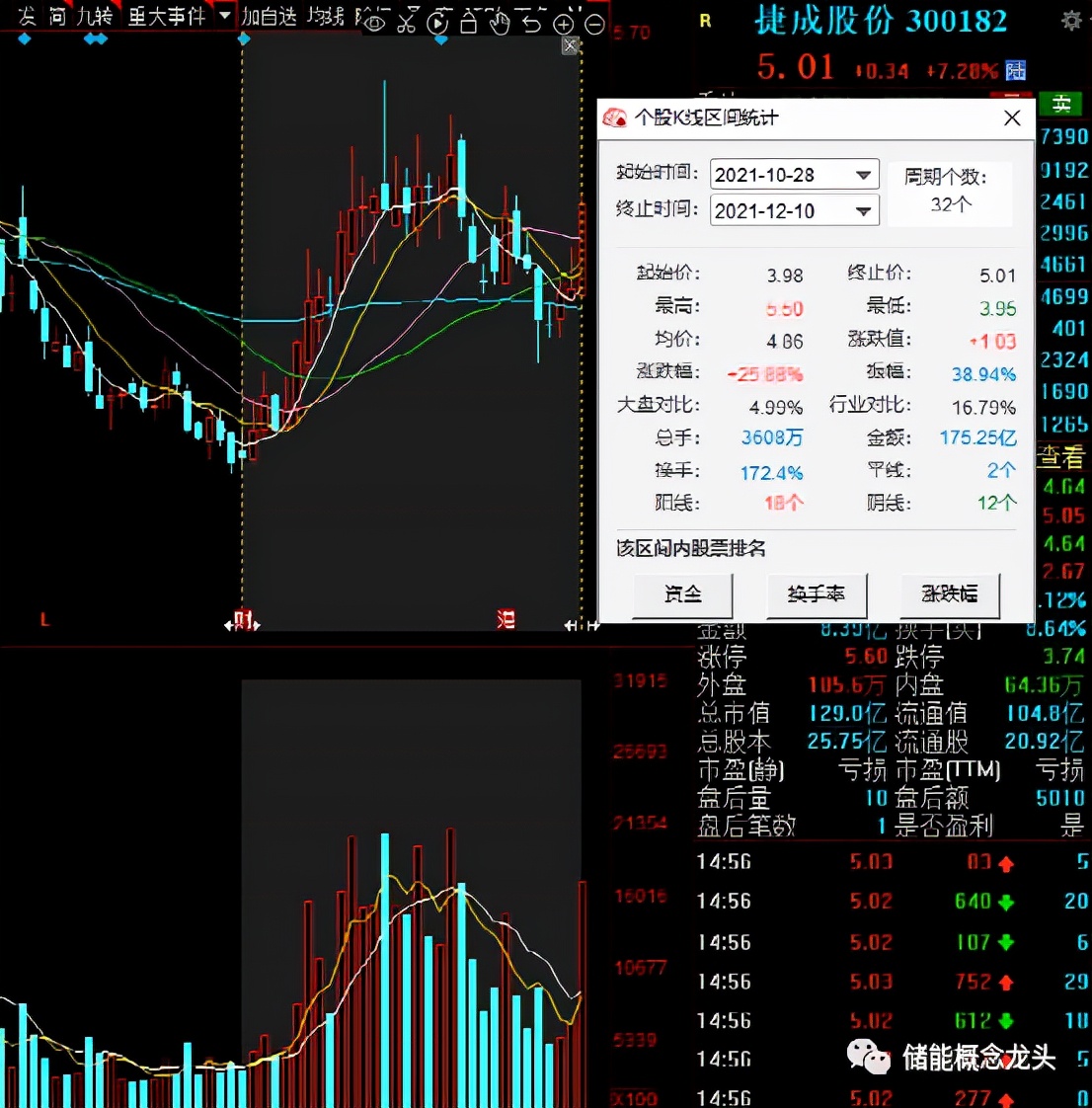Open the start date dropdown 2021-10-28
This screenshot has height=1108, width=1092.
[863, 175]
